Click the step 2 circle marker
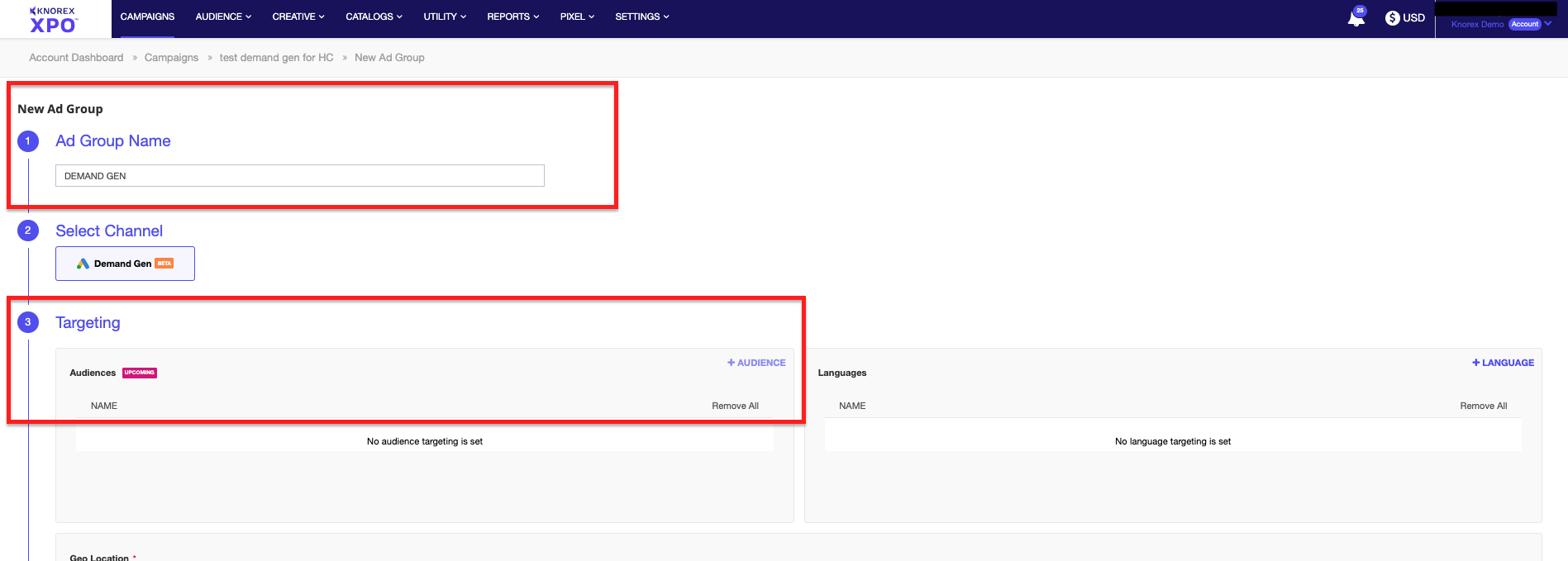1568x561 pixels. 27,231
